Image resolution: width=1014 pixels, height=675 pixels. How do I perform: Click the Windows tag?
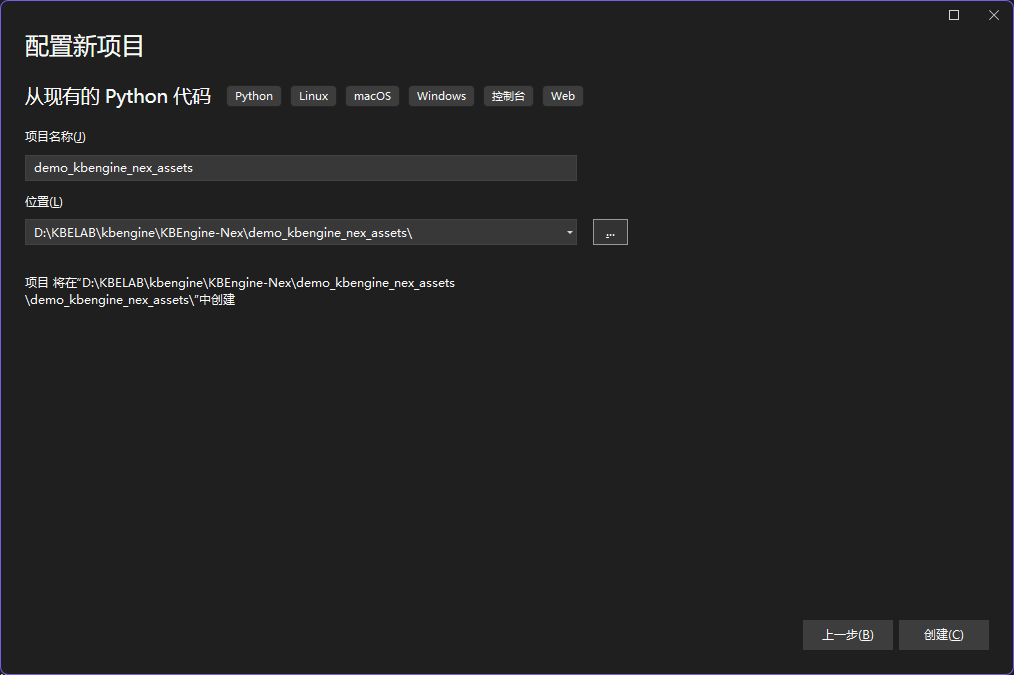441,96
